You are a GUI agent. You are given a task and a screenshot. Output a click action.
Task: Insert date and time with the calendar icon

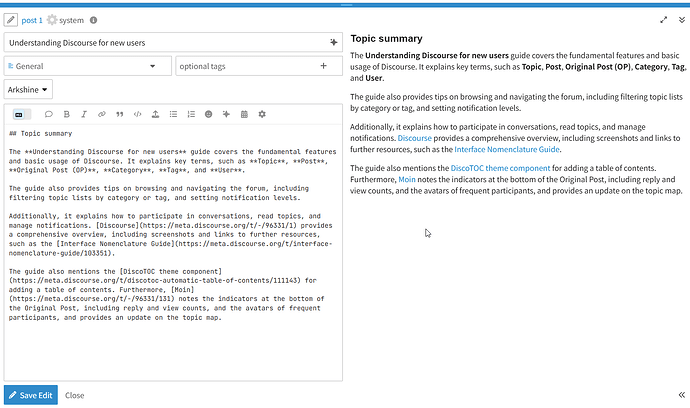tap(244, 114)
